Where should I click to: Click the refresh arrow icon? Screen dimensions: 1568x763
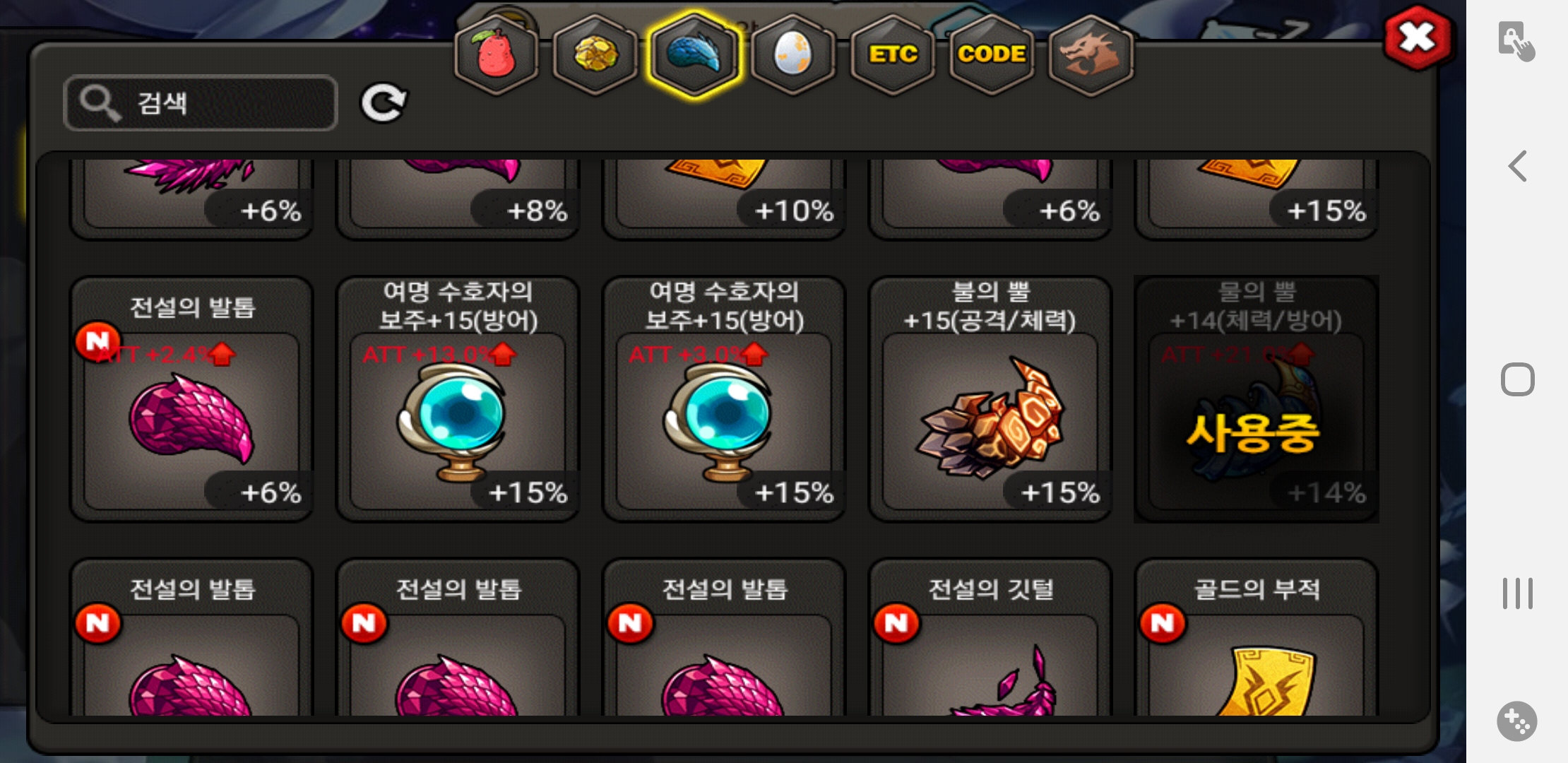384,103
